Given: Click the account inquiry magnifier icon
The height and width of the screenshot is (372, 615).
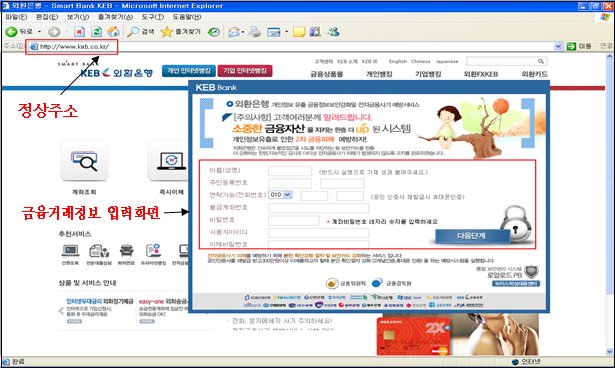Looking at the screenshot, I should [x=84, y=161].
